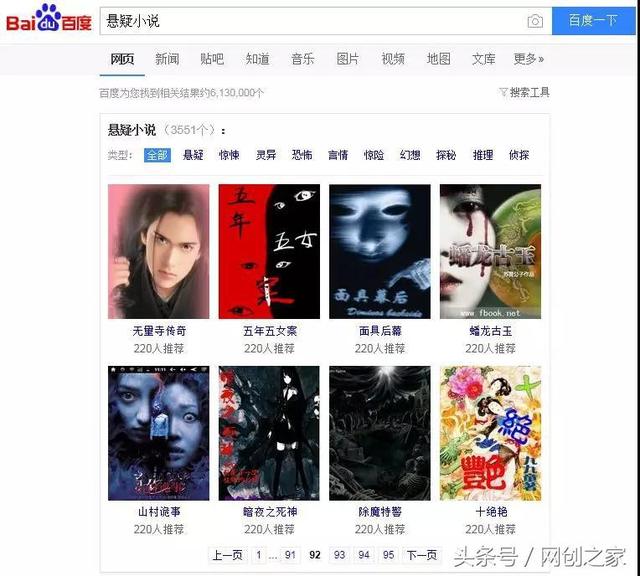This screenshot has height=576, width=640.
Task: Click the search input field
Action: click(x=312, y=21)
